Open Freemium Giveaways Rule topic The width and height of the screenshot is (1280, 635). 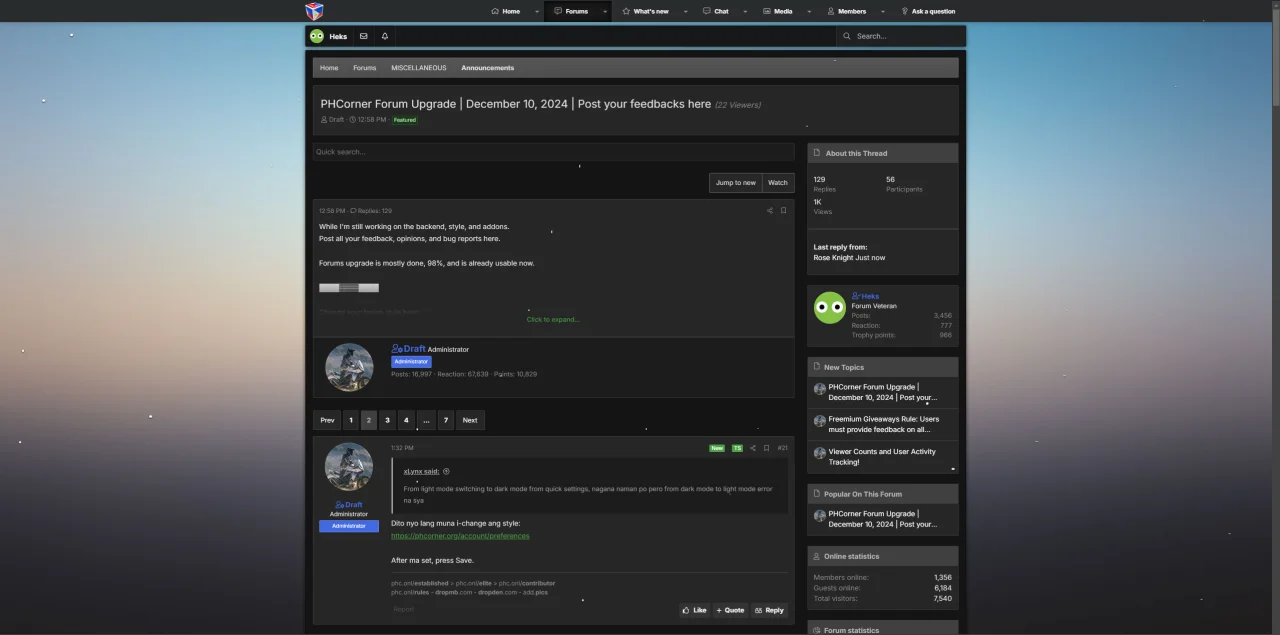(x=884, y=424)
